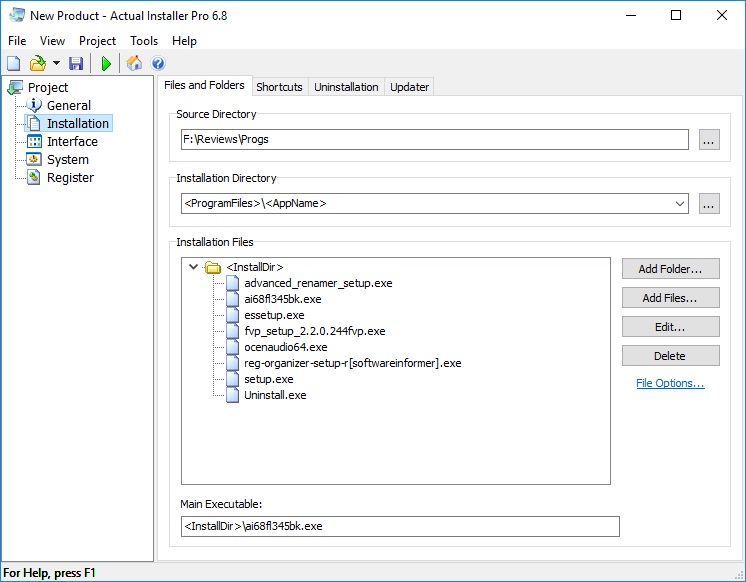Viewport: 746px width, 582px height.
Task: Select setup.exe file name
Action: click(x=268, y=379)
